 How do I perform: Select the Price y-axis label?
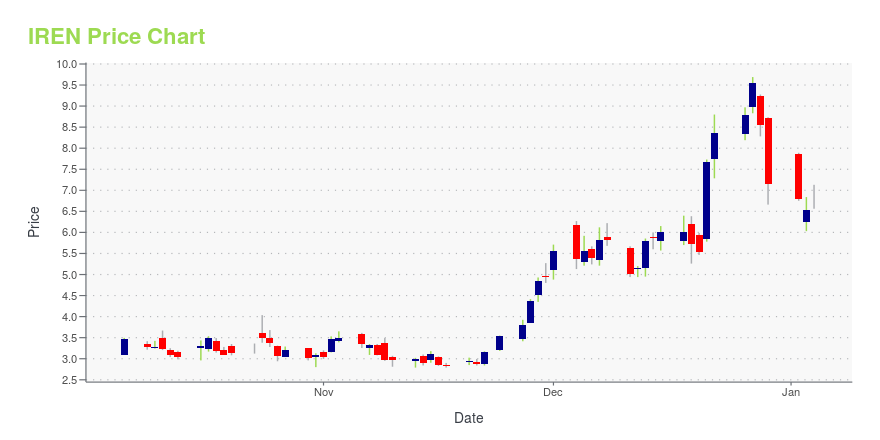pos(34,222)
